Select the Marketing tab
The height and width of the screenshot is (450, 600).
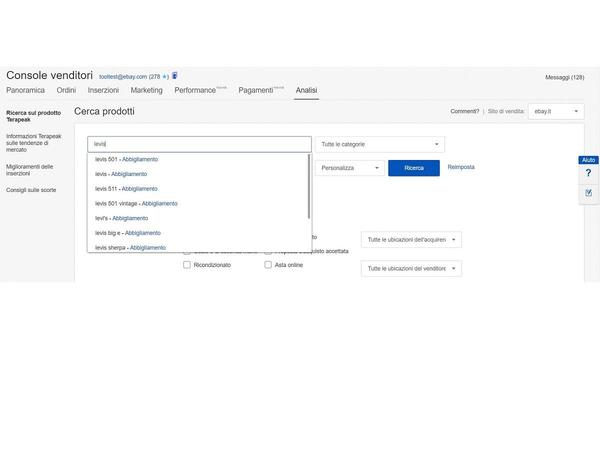click(147, 90)
